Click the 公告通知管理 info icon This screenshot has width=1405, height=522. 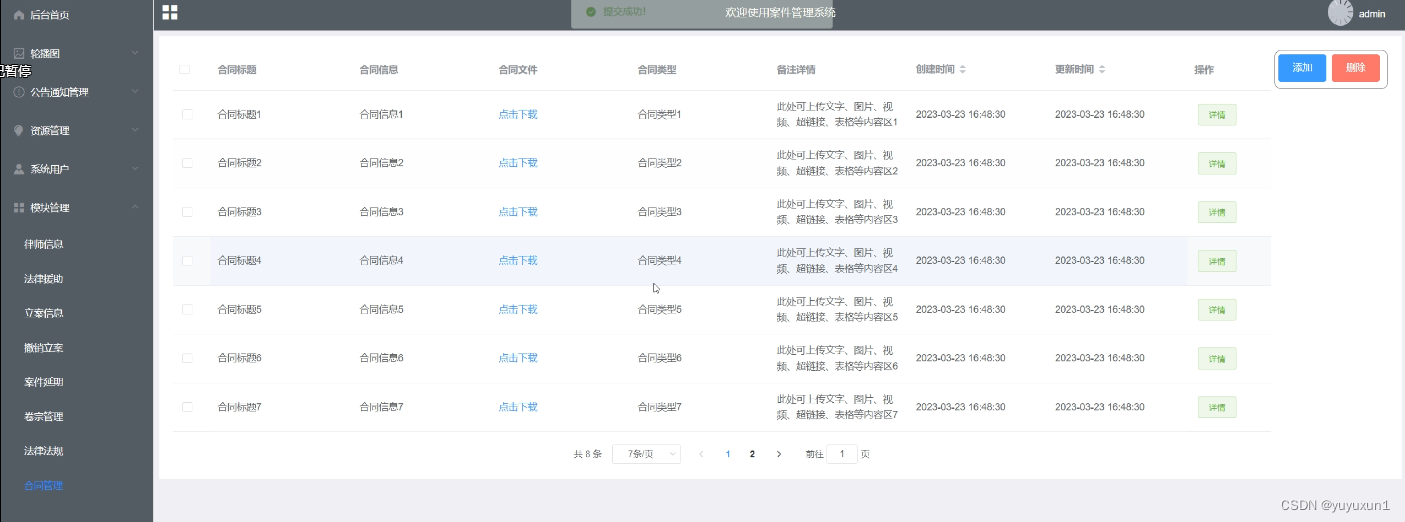pyautogui.click(x=19, y=92)
